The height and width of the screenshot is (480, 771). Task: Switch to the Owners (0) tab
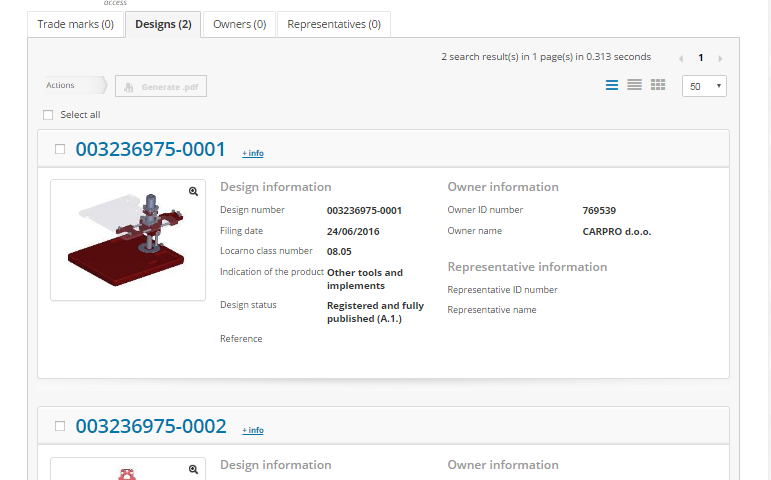click(x=239, y=24)
